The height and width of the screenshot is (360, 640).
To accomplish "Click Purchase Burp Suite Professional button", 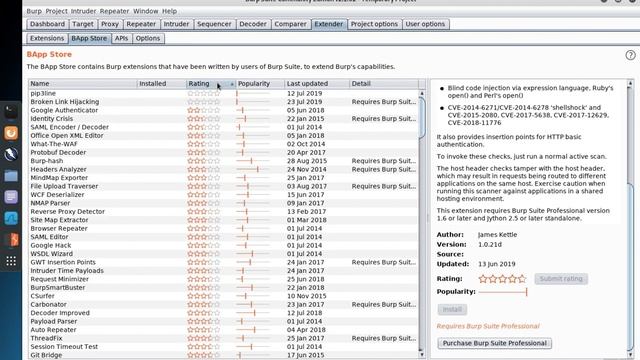I will tap(495, 343).
